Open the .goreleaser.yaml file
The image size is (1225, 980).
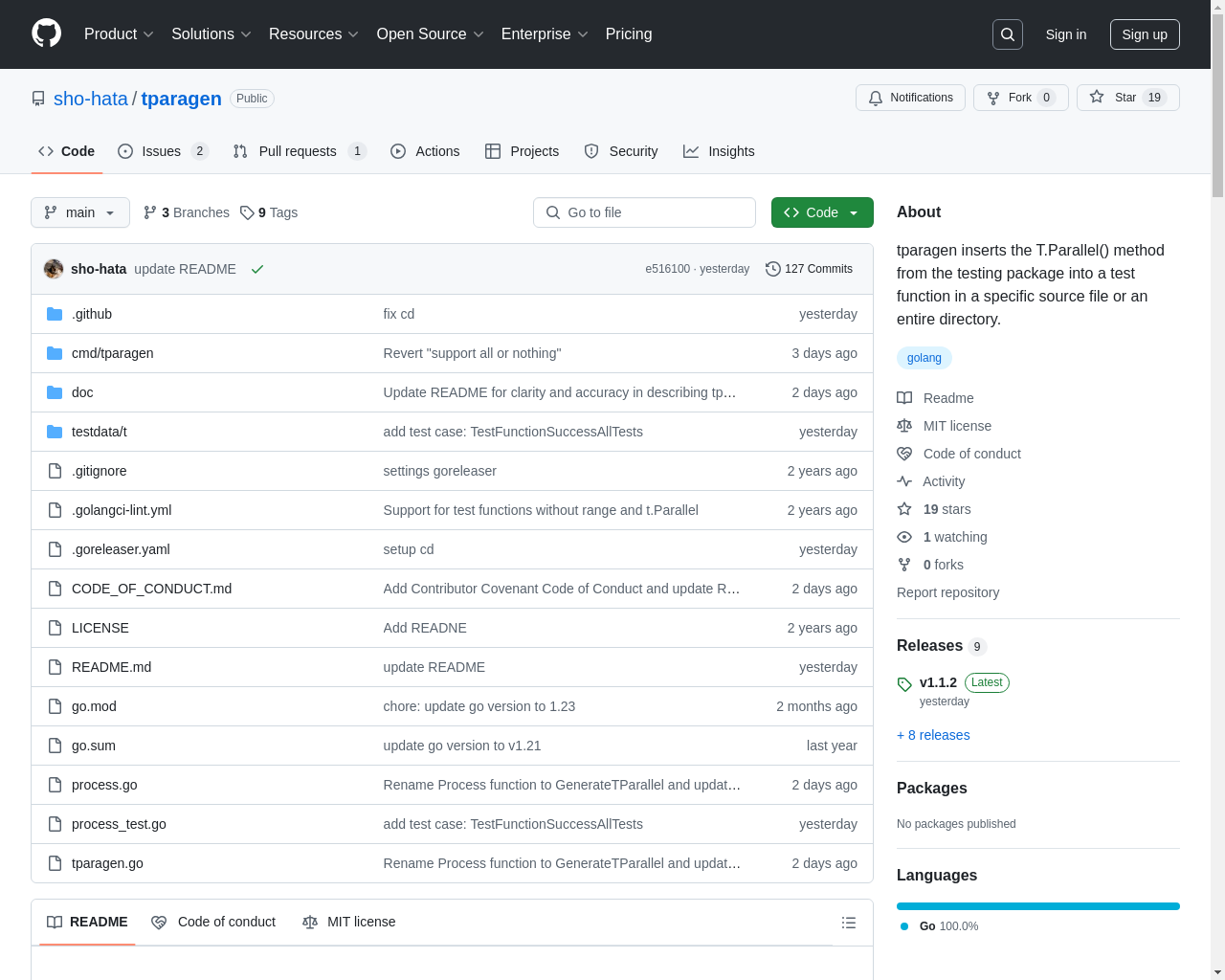coord(121,549)
